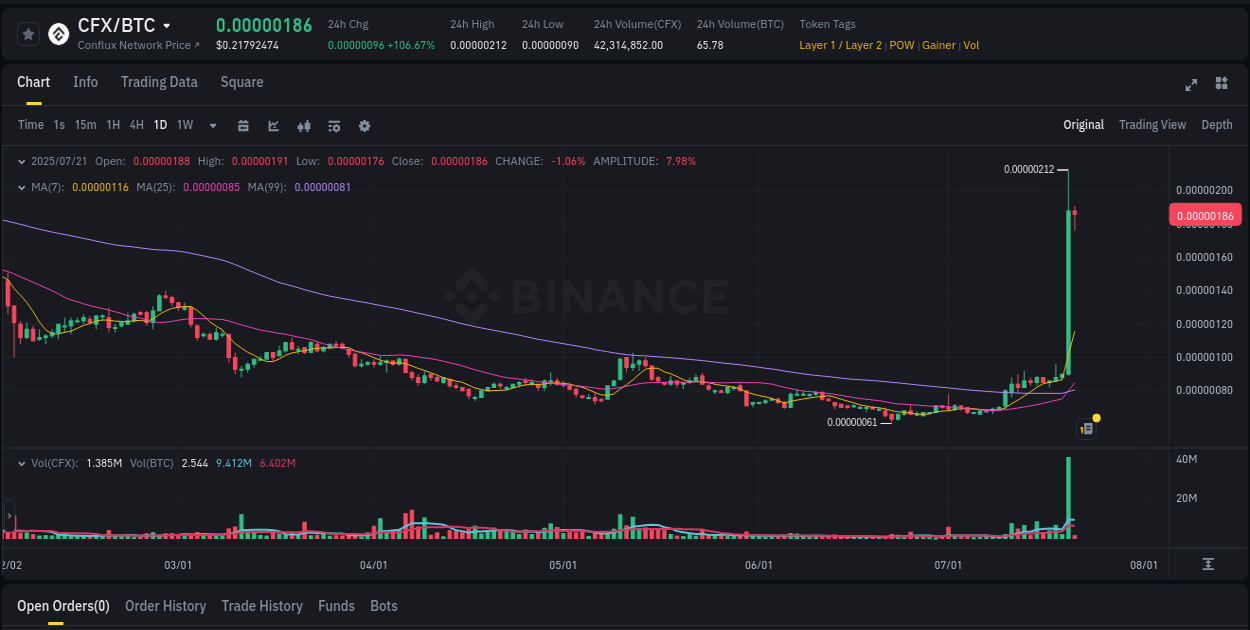Collapse the Vol indicator panel

coord(21,463)
